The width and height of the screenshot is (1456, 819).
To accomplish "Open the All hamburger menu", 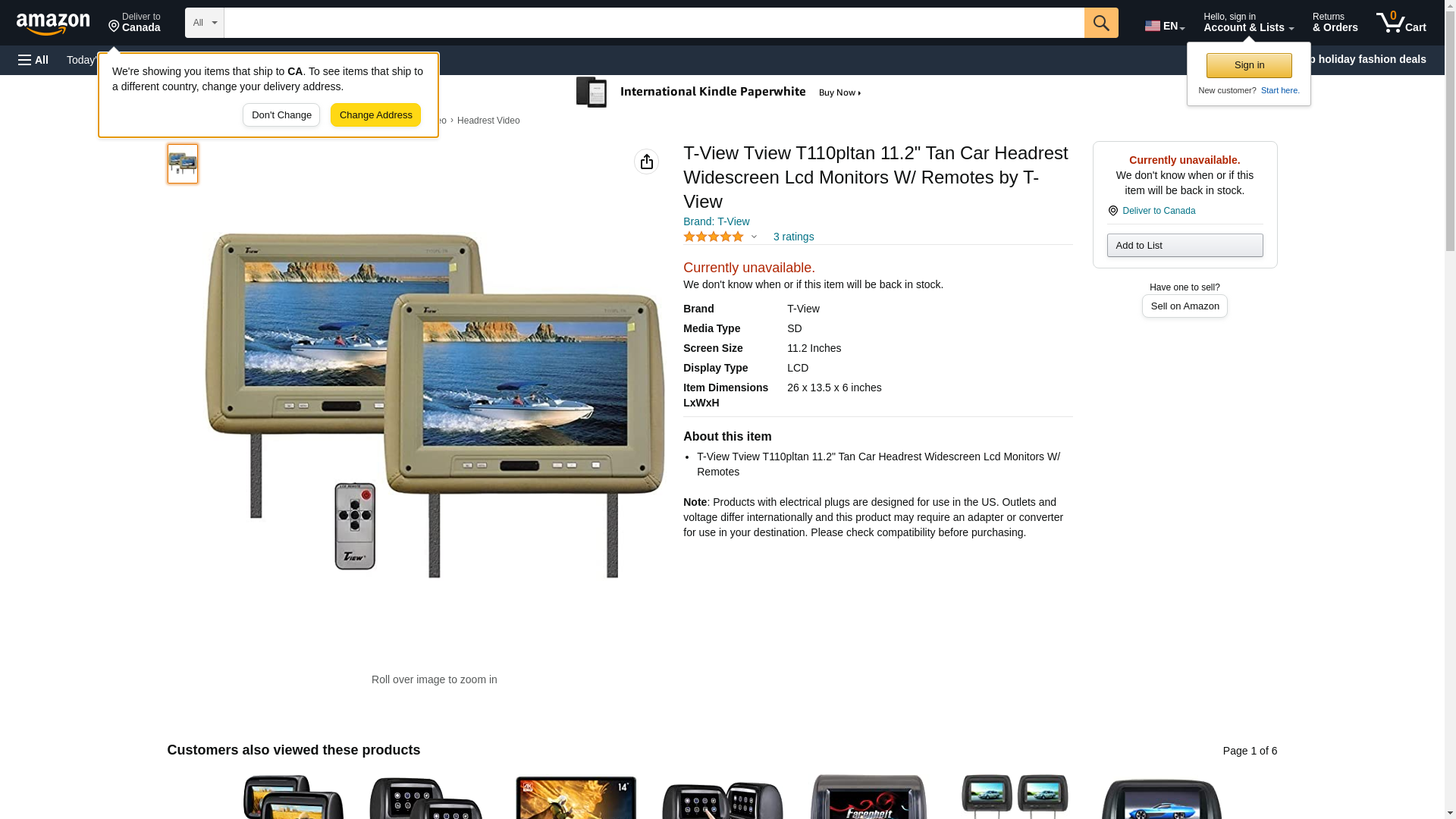I will (33, 60).
